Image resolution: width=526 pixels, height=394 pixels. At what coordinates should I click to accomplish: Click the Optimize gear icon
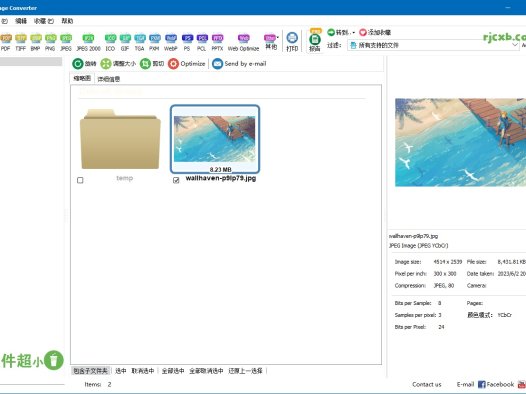(187, 64)
